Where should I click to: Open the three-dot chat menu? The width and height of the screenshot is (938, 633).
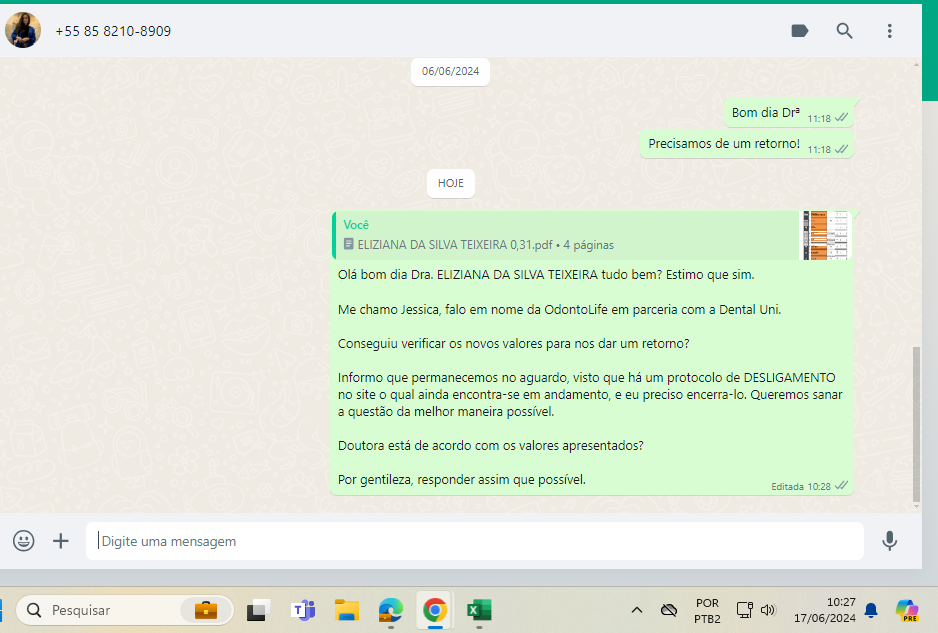coord(889,31)
